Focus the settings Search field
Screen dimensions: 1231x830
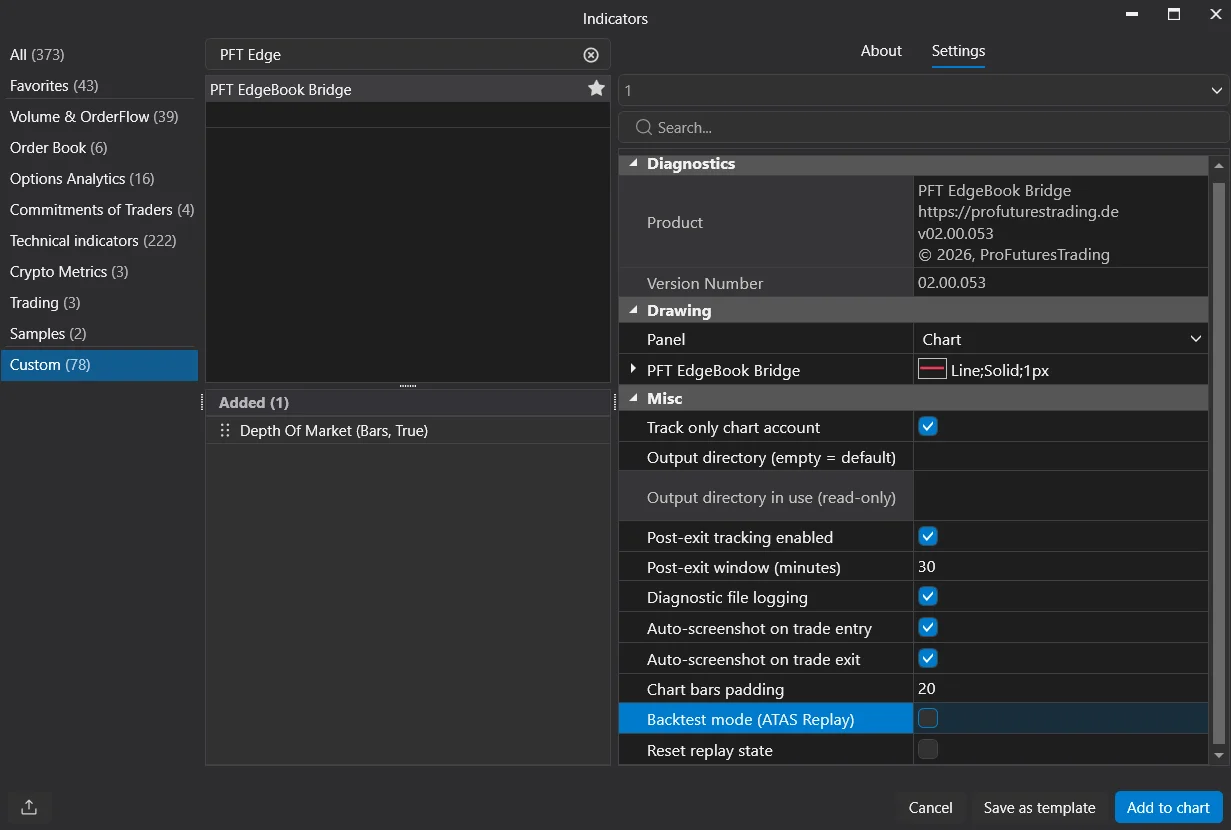pyautogui.click(x=923, y=128)
